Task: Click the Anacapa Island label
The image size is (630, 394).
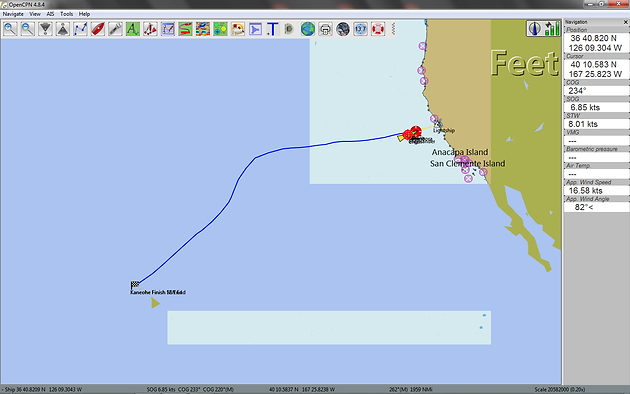Action: (x=460, y=152)
